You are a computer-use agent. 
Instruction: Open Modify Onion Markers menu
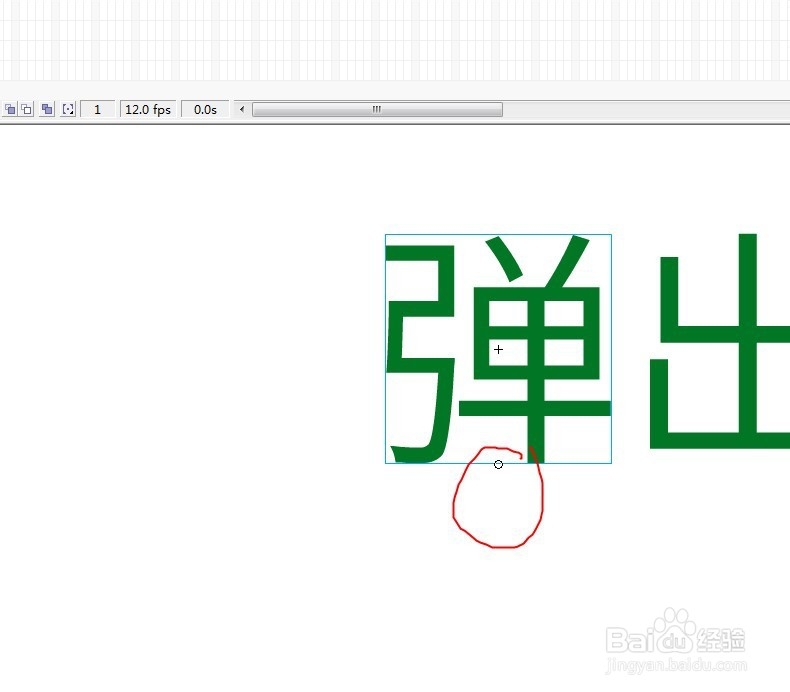coord(68,109)
